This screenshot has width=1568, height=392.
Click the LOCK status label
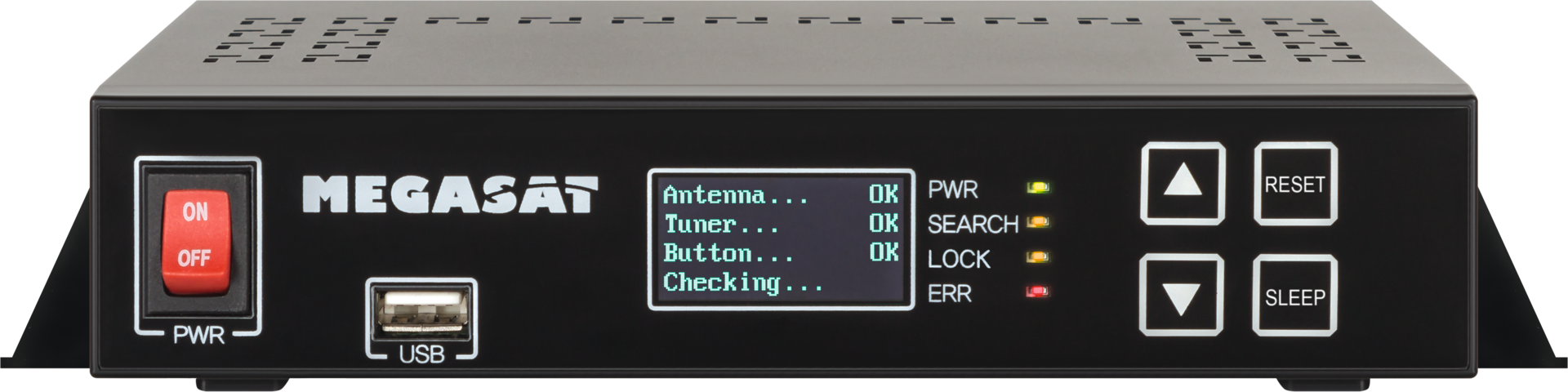[x=959, y=259]
